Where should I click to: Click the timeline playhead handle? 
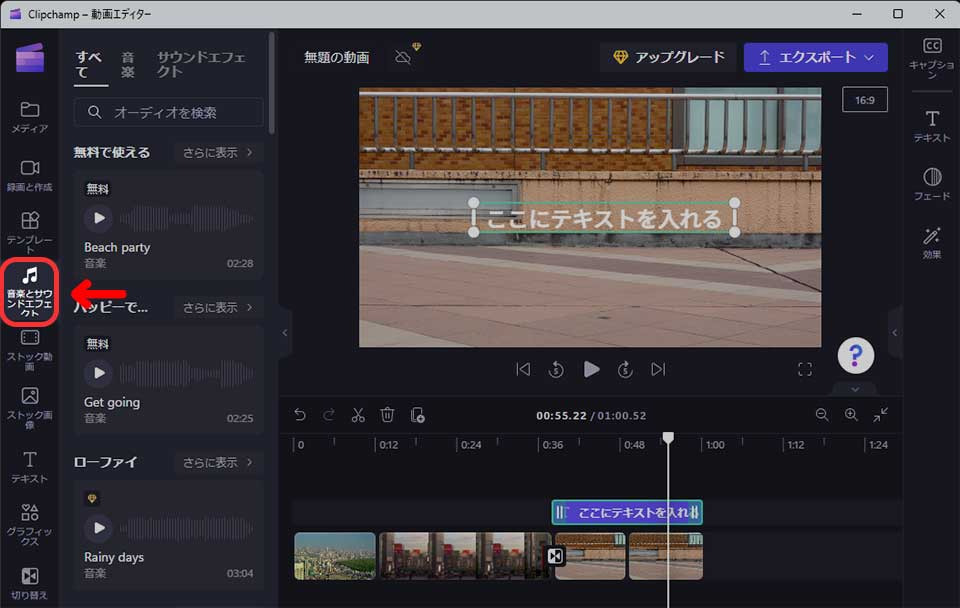coord(668,438)
